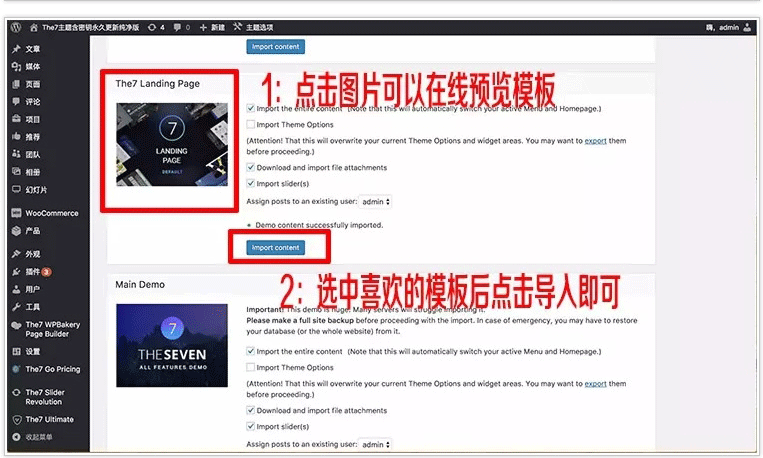The height and width of the screenshot is (458, 763).
Task: Toggle Main Demo 'Import slider(s)' checkbox
Action: [251, 426]
